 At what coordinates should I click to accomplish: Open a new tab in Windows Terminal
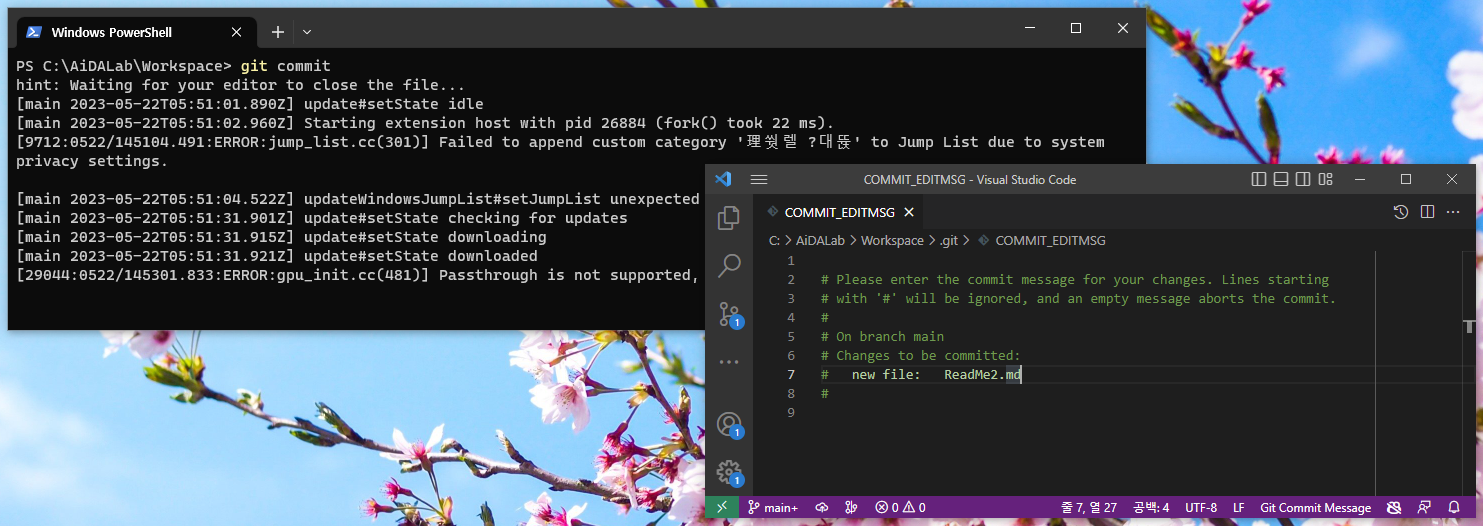tap(278, 32)
